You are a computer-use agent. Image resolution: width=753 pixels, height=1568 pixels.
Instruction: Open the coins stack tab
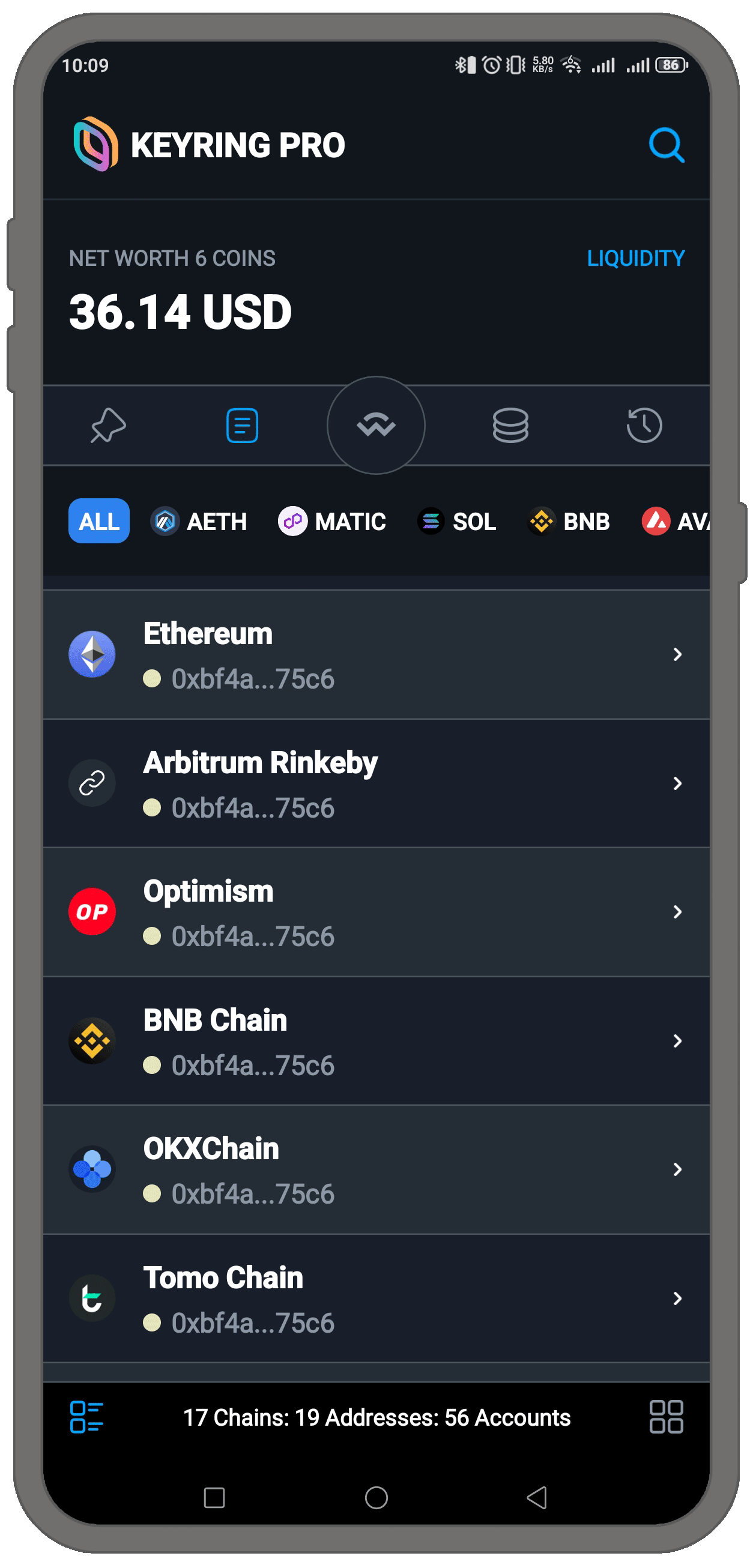pyautogui.click(x=510, y=425)
